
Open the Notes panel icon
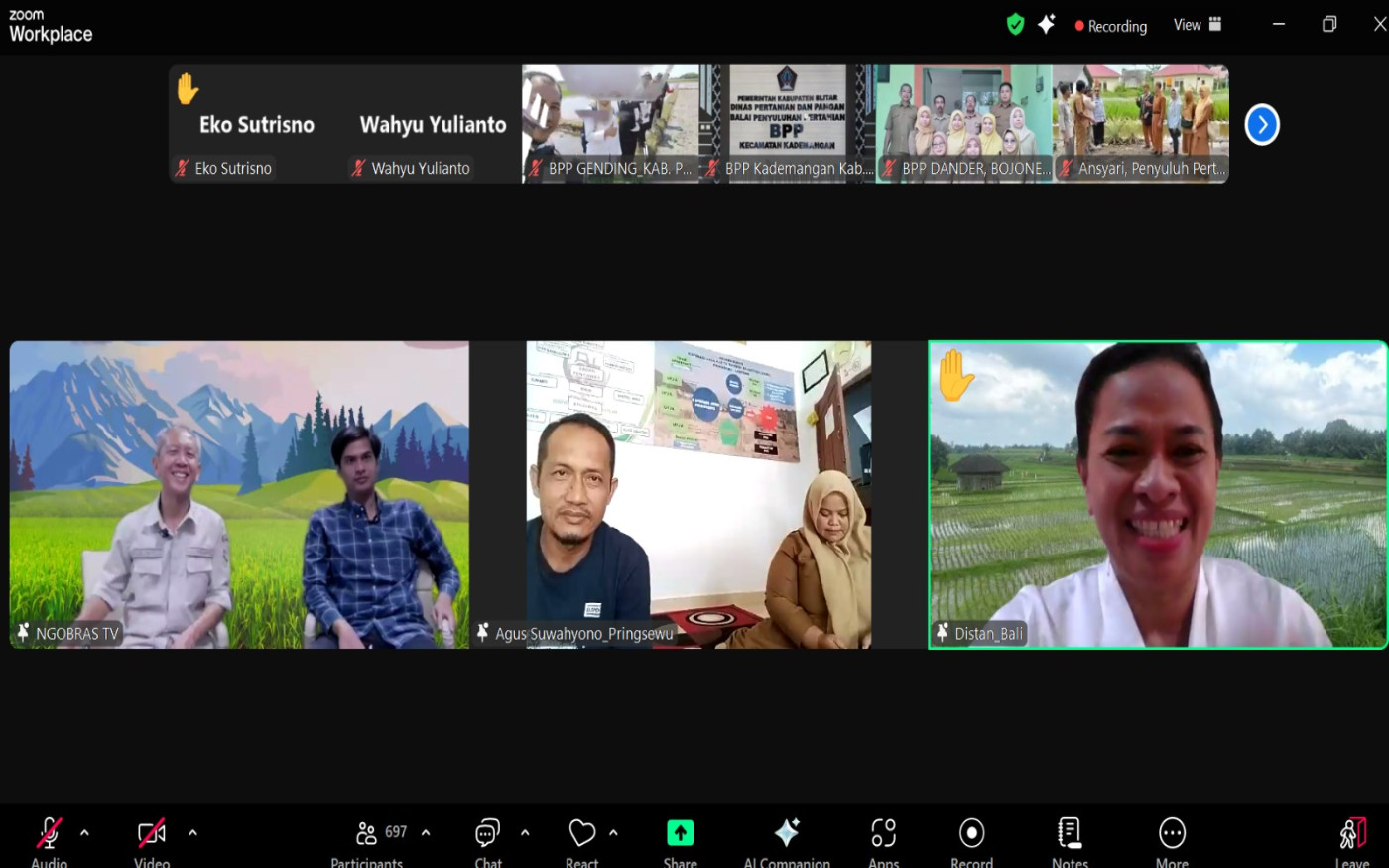[1070, 833]
